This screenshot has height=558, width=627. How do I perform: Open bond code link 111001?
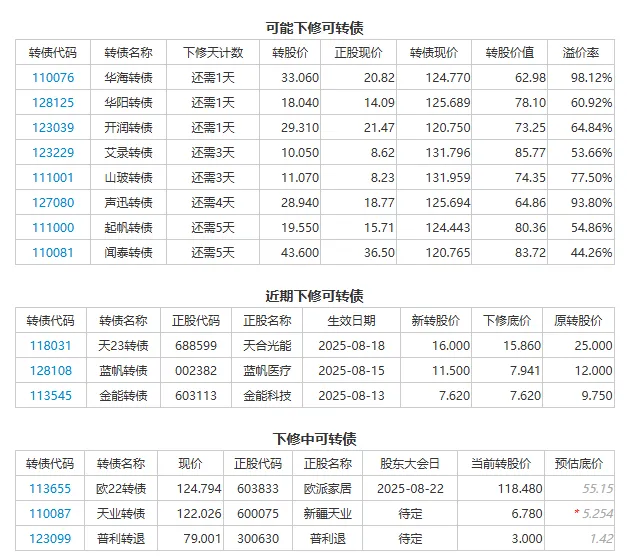pos(53,178)
